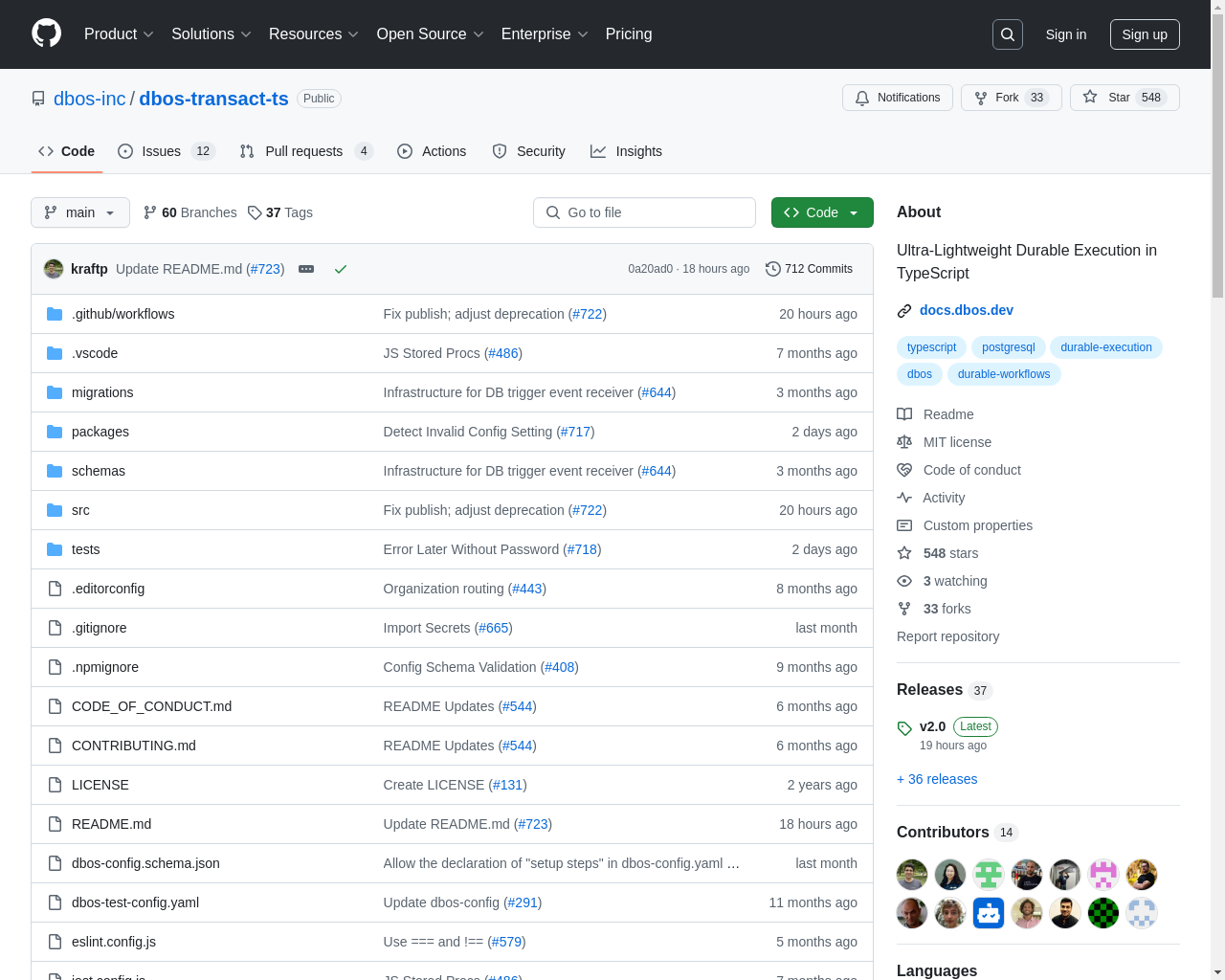1225x980 pixels.
Task: Click the Go to file search field
Action: (x=644, y=212)
